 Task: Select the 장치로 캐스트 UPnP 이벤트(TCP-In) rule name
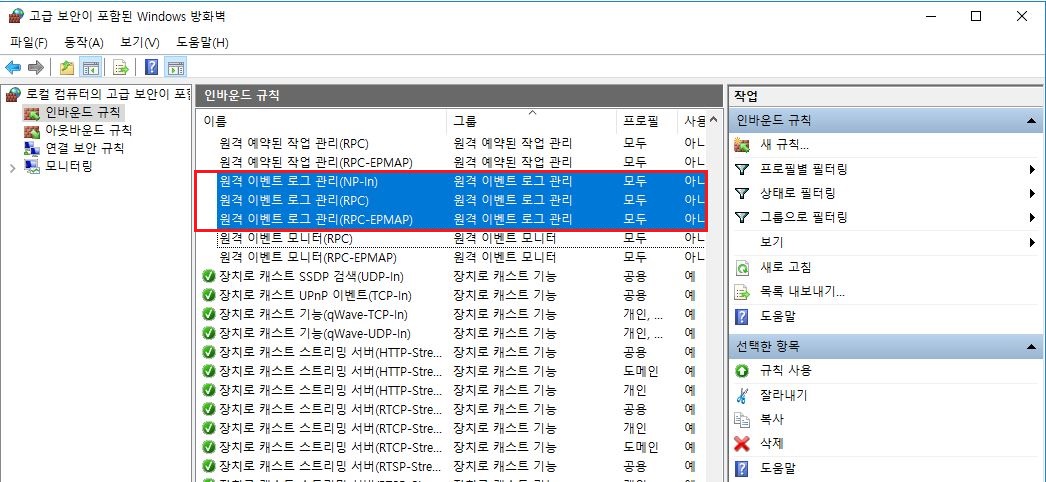[x=315, y=295]
